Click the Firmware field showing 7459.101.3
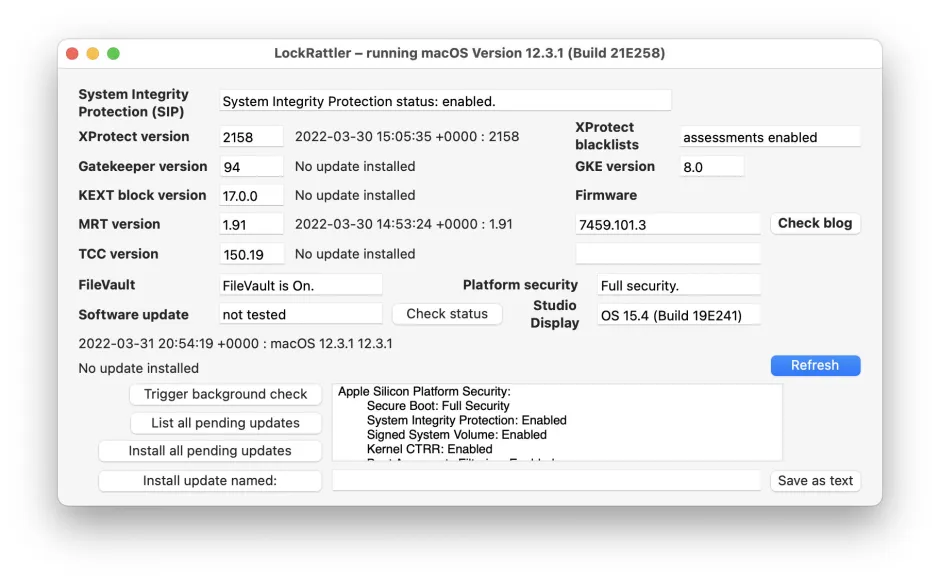This screenshot has width=940, height=582. (x=667, y=225)
